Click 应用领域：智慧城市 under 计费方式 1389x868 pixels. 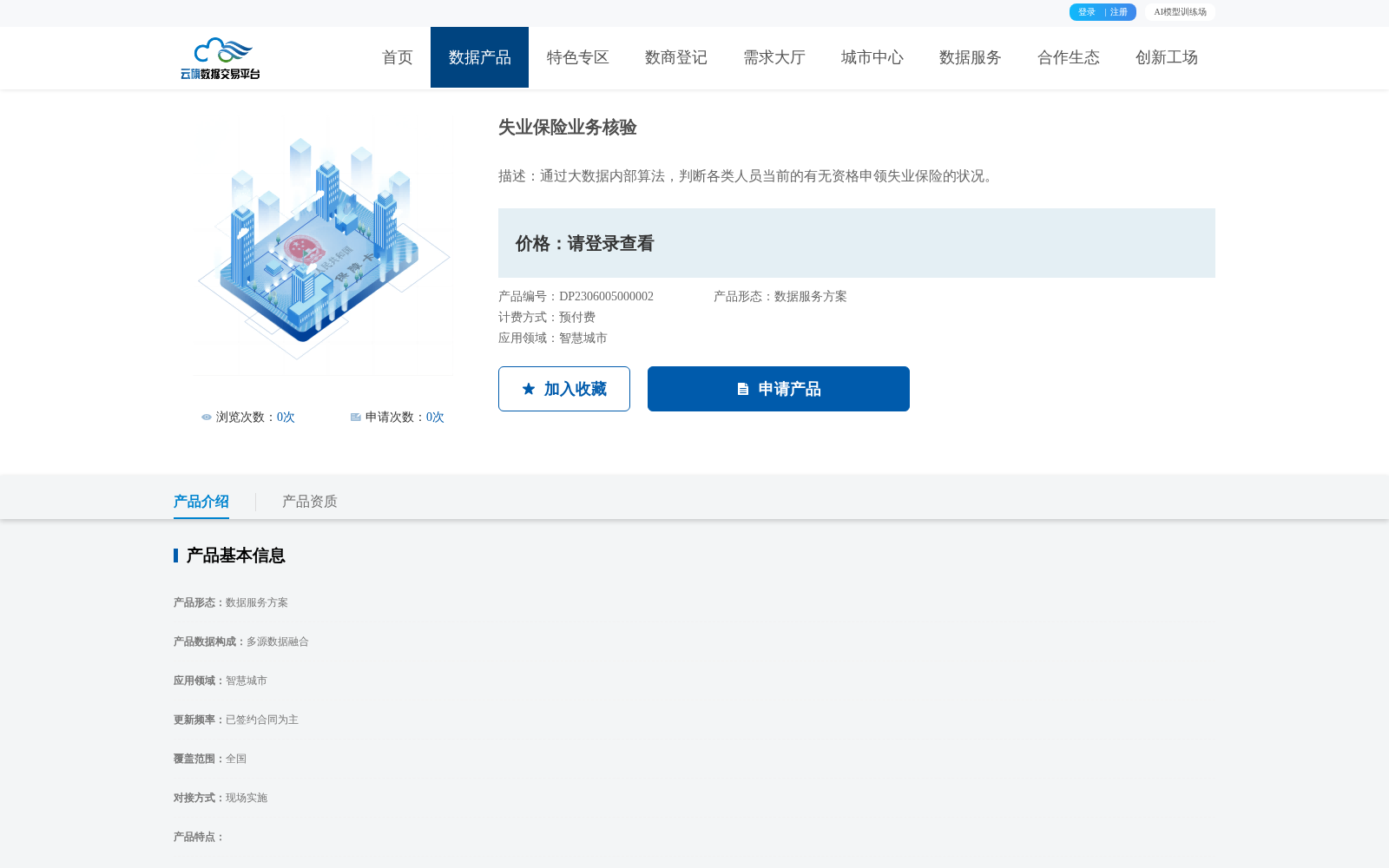(x=553, y=339)
